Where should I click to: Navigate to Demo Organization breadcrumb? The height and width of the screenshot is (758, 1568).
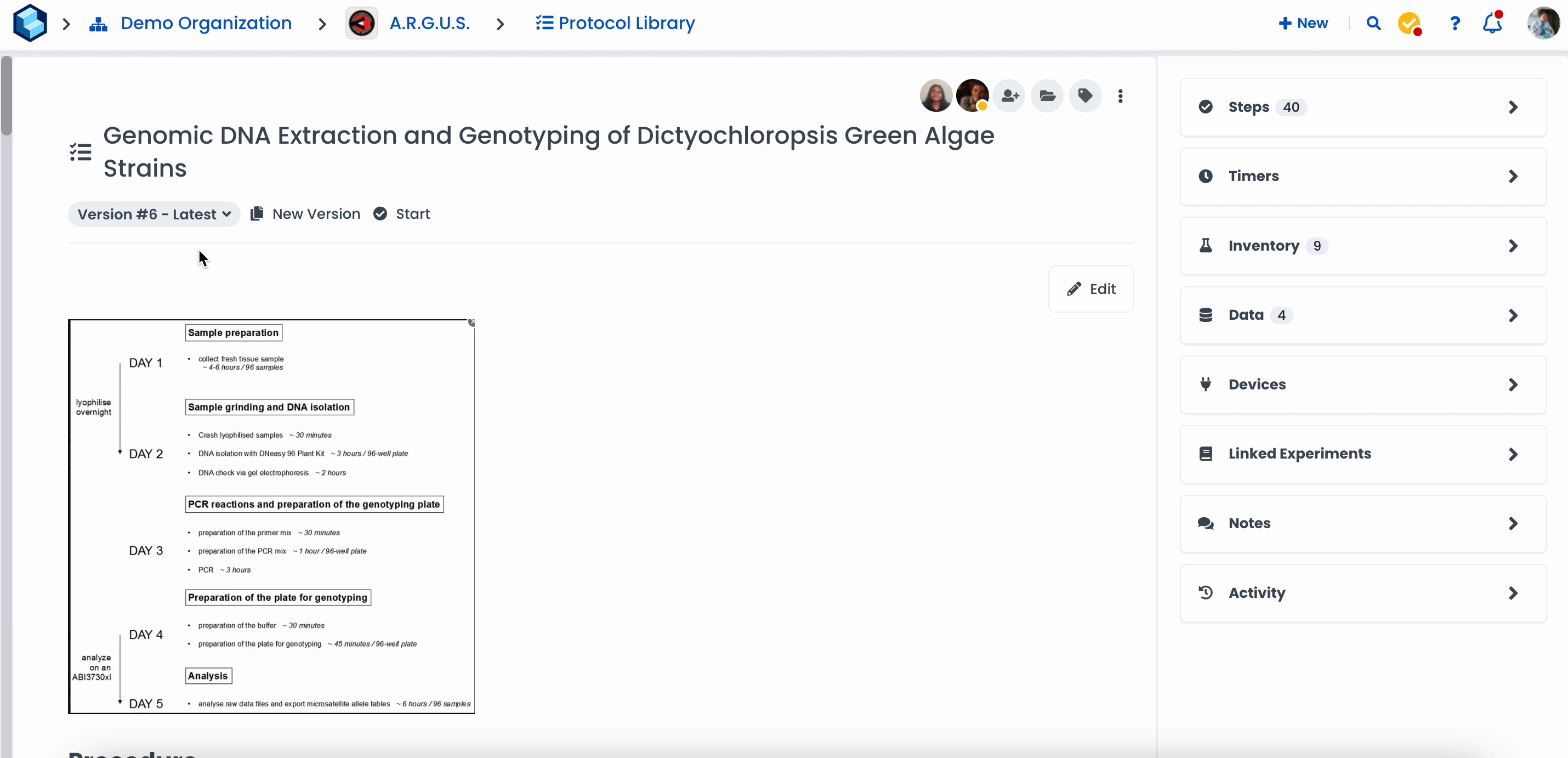pos(206,23)
